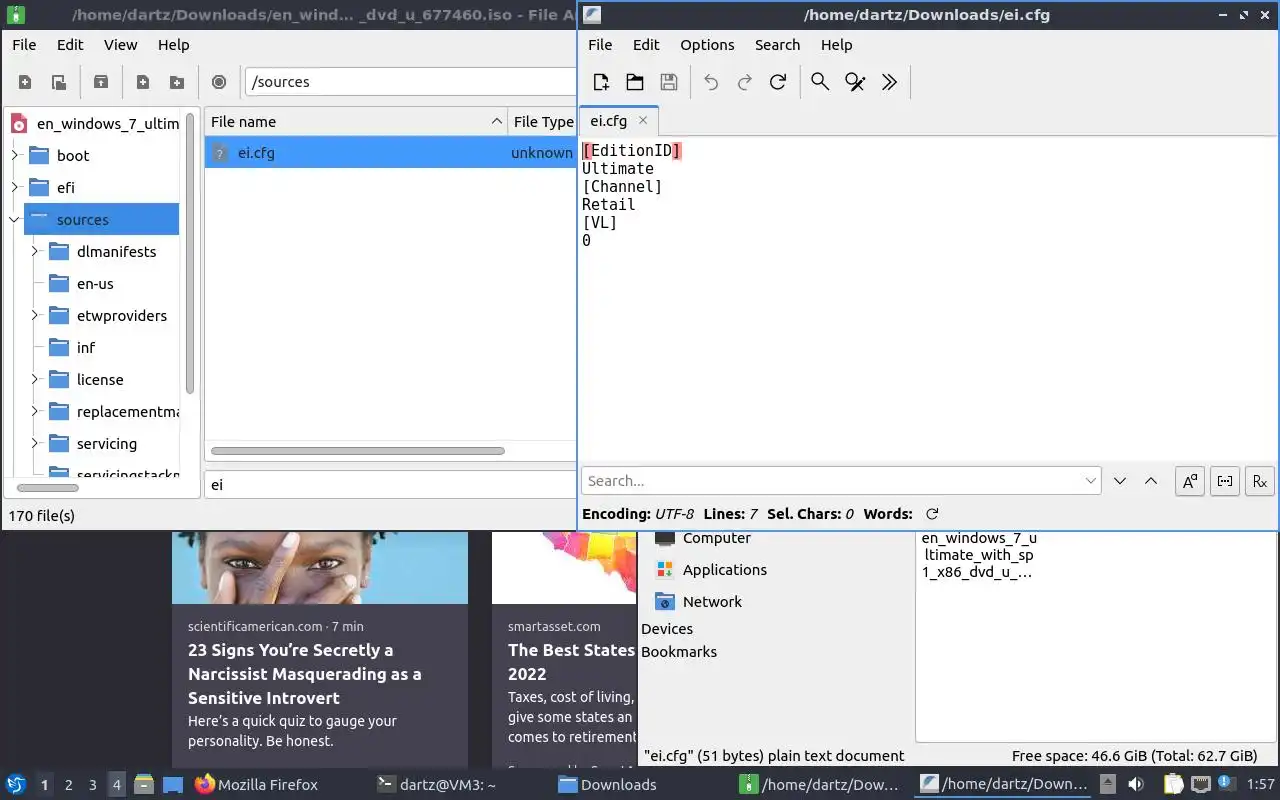Click the horizontal scrollbar under the file list

pos(358,451)
